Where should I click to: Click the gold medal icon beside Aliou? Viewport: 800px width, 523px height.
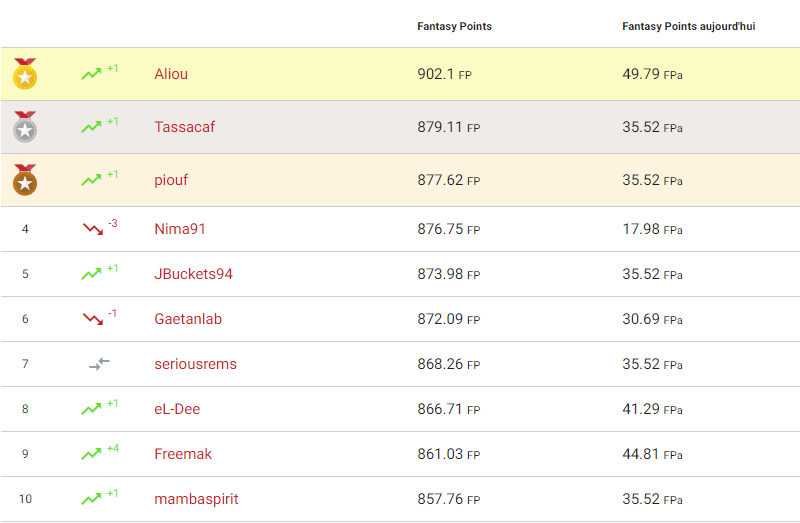coord(25,74)
